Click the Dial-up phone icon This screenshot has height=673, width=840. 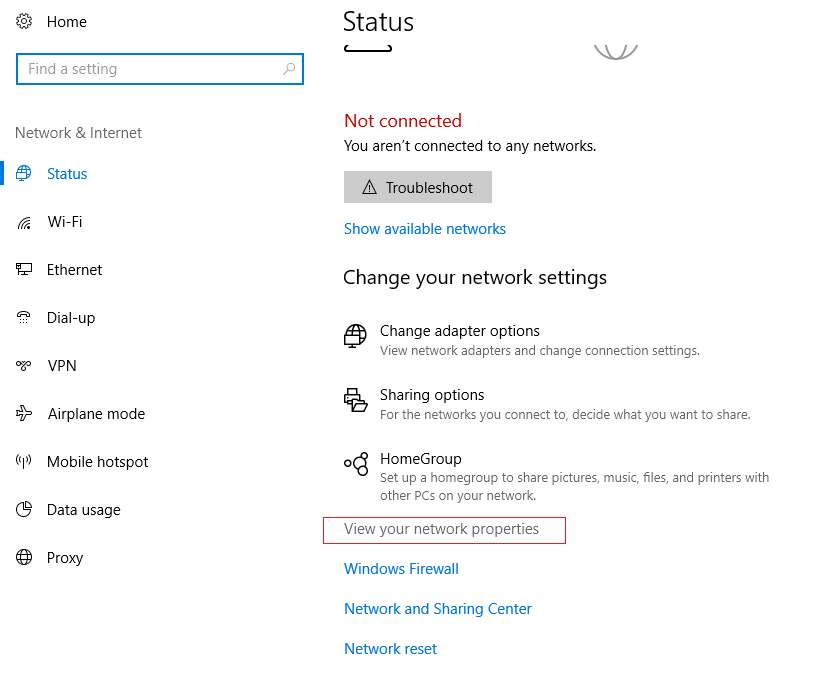24,317
